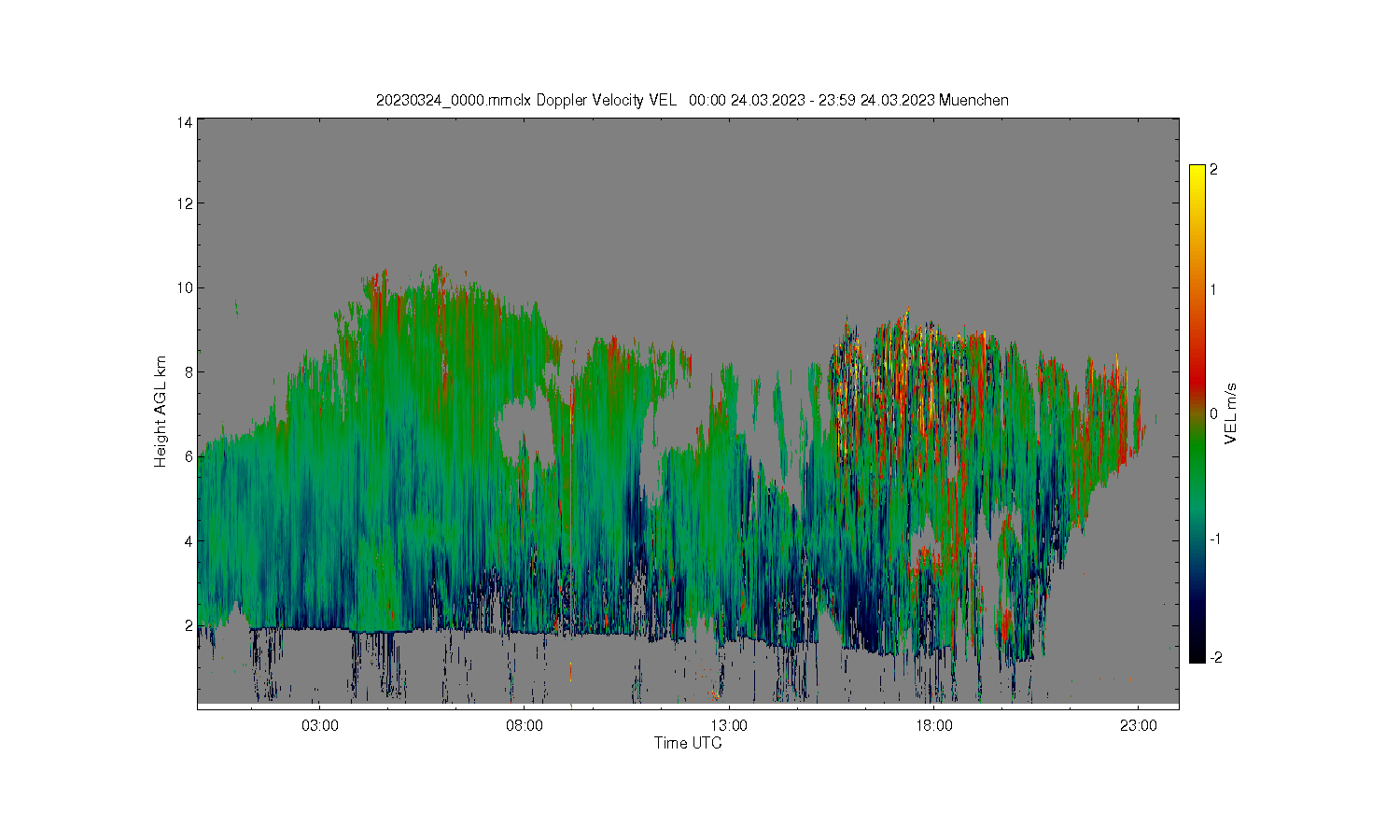Click the height axis tick label '4'
This screenshot has height=840, width=1400.
tap(189, 540)
